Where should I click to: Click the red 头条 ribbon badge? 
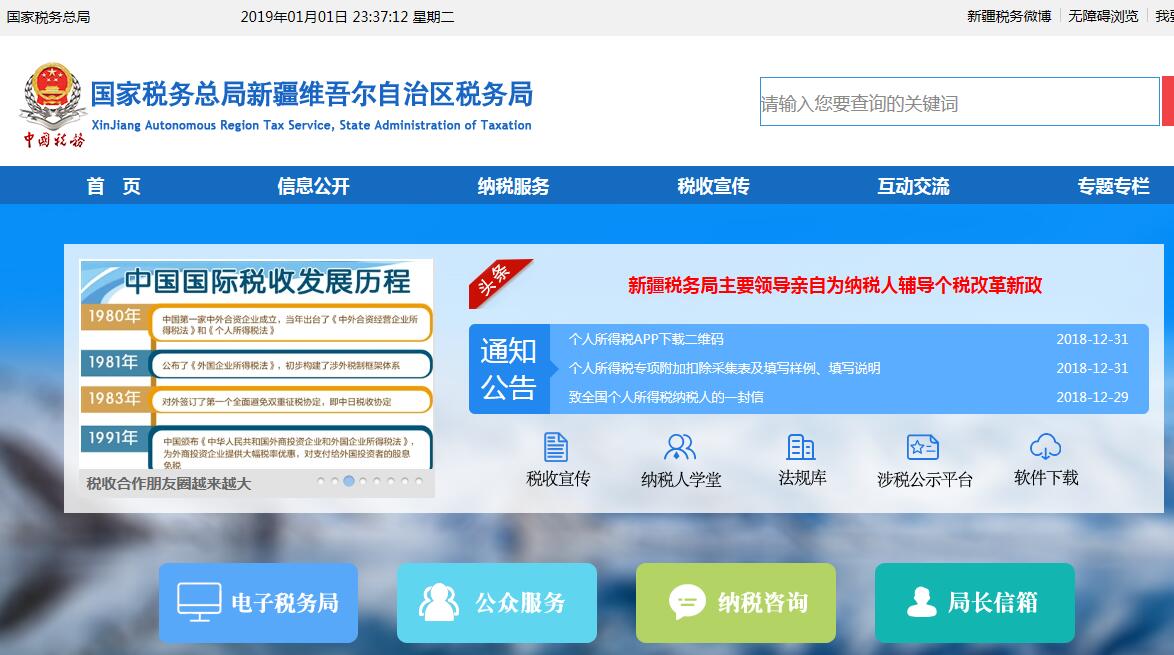click(499, 283)
